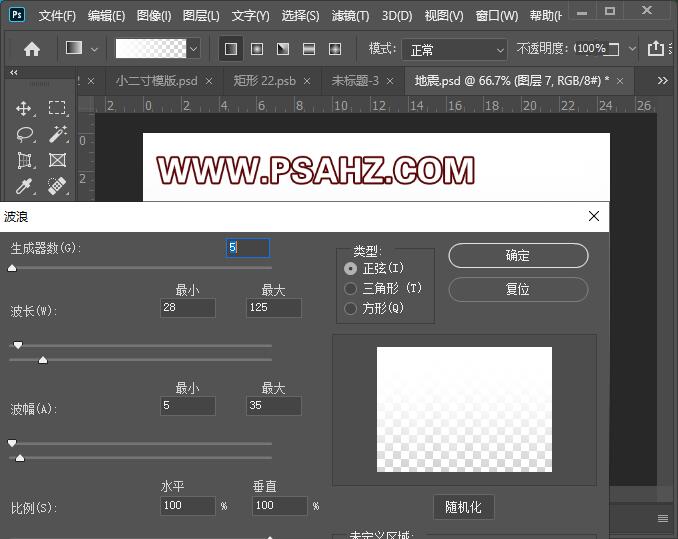Select the Spot Healing Brush tool

click(x=57, y=186)
